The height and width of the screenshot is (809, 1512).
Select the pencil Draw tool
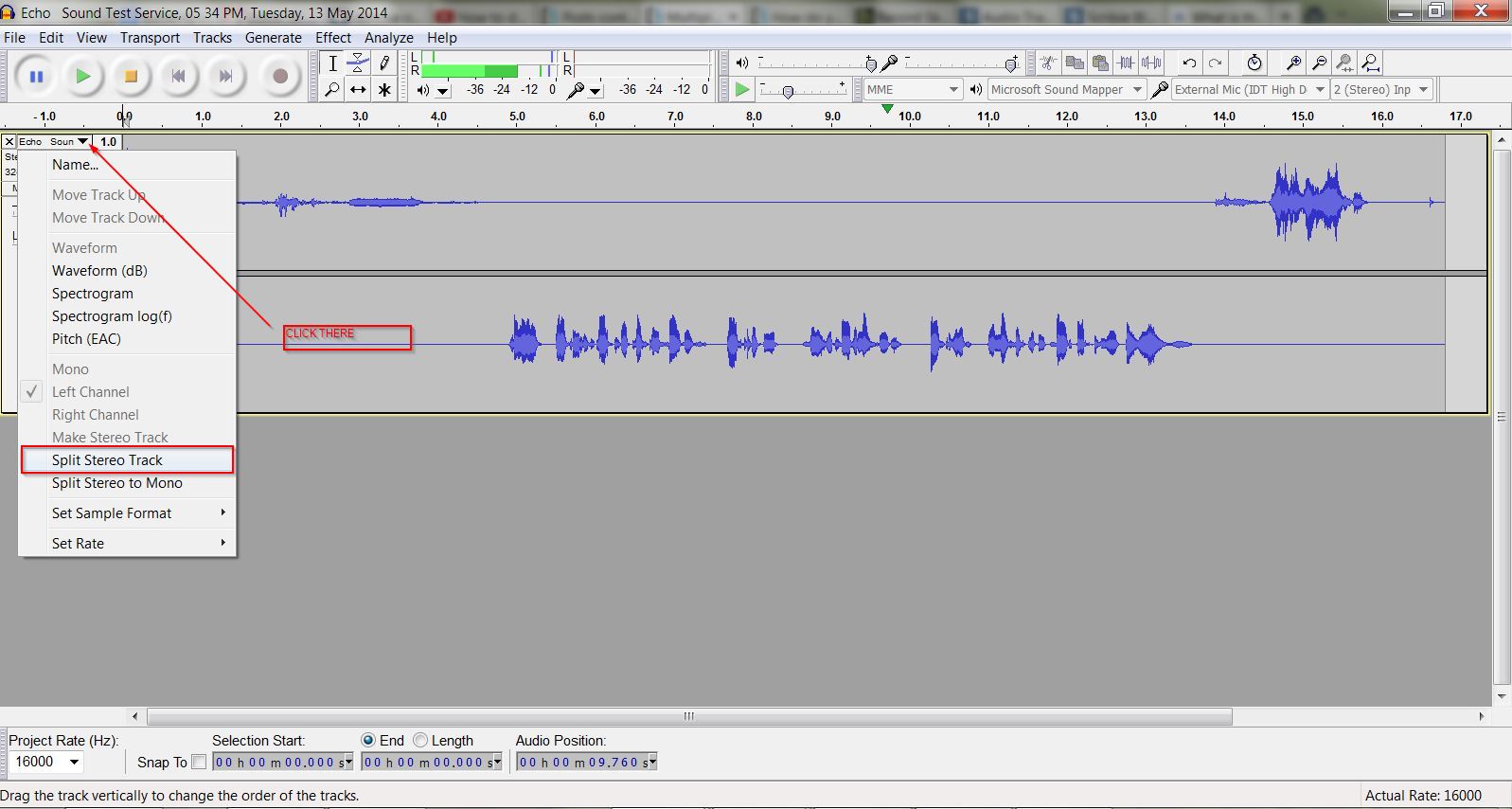point(383,63)
